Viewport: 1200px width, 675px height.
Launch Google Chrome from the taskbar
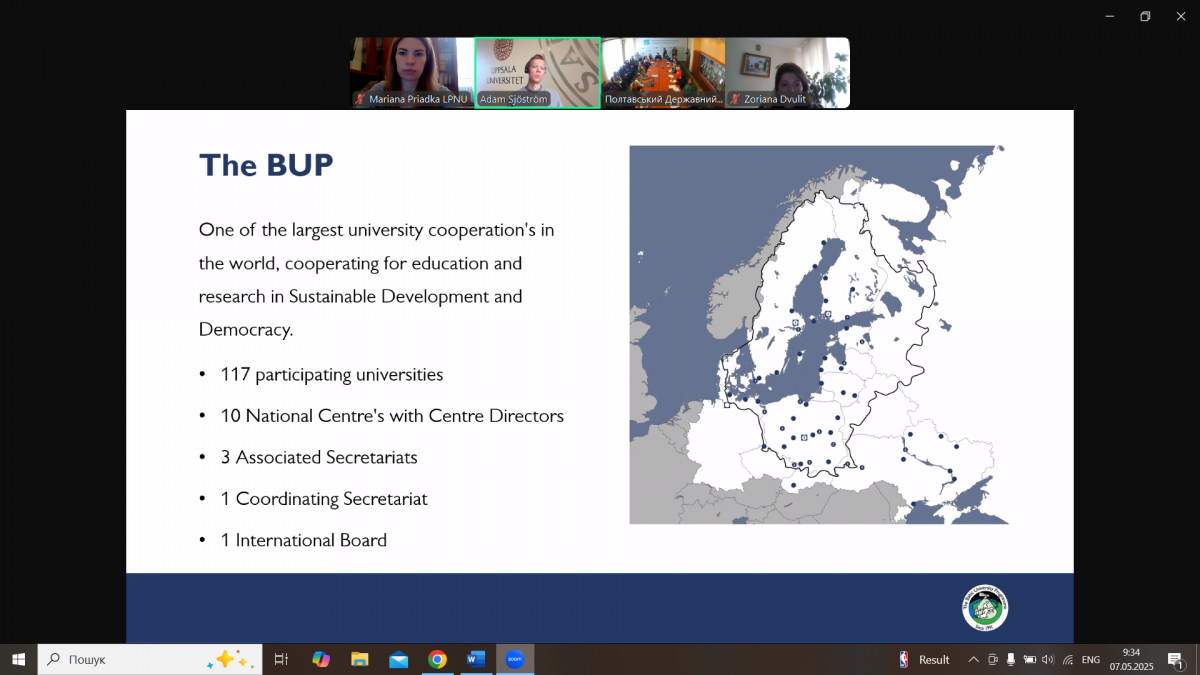click(437, 659)
